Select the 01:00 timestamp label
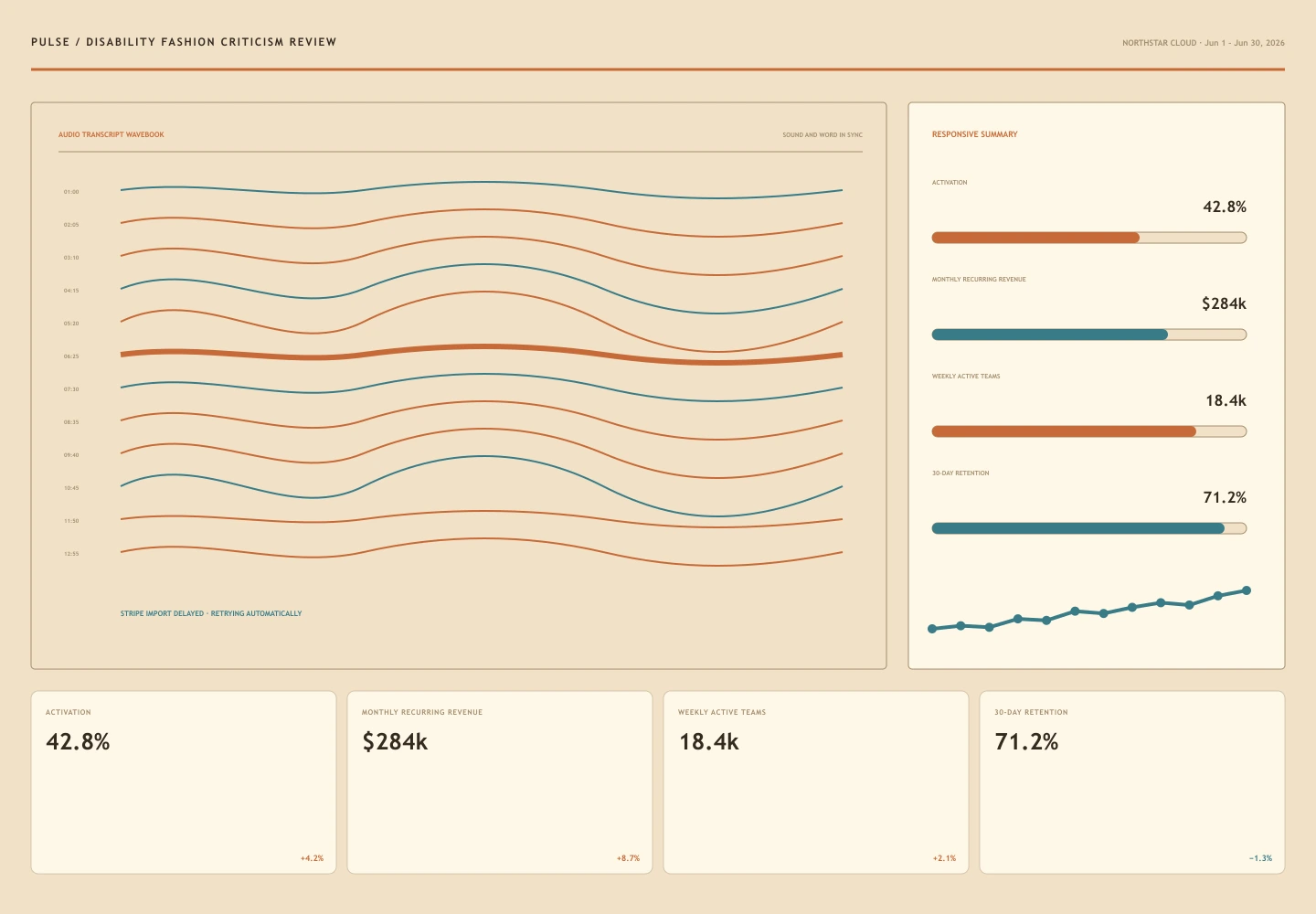 [71, 192]
